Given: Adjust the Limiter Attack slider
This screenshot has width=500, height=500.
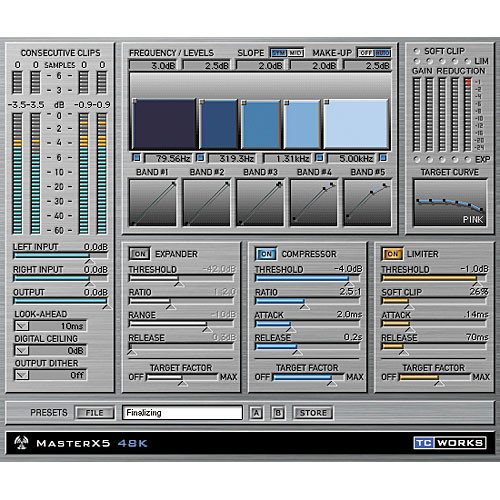Looking at the screenshot, I should tap(434, 324).
